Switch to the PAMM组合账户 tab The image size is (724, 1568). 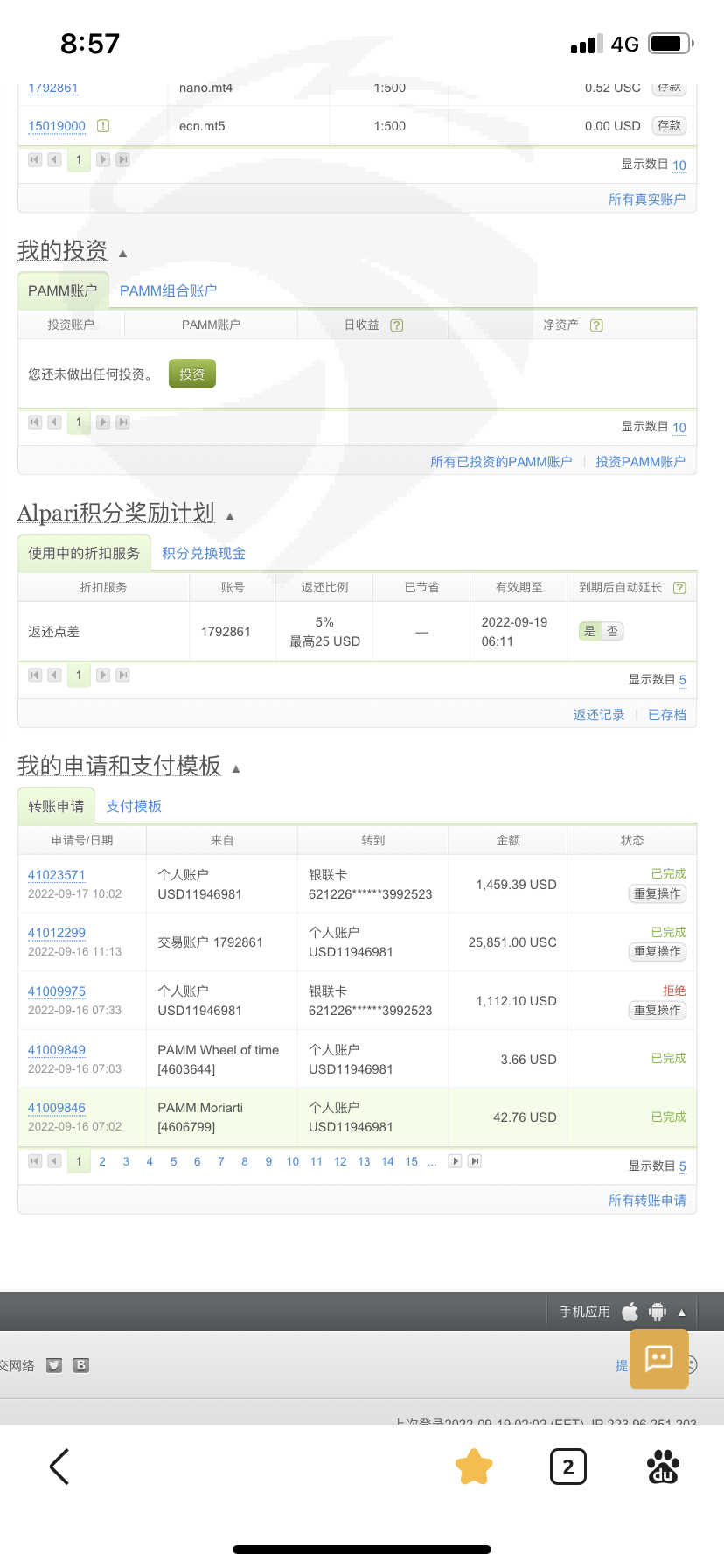(x=168, y=290)
